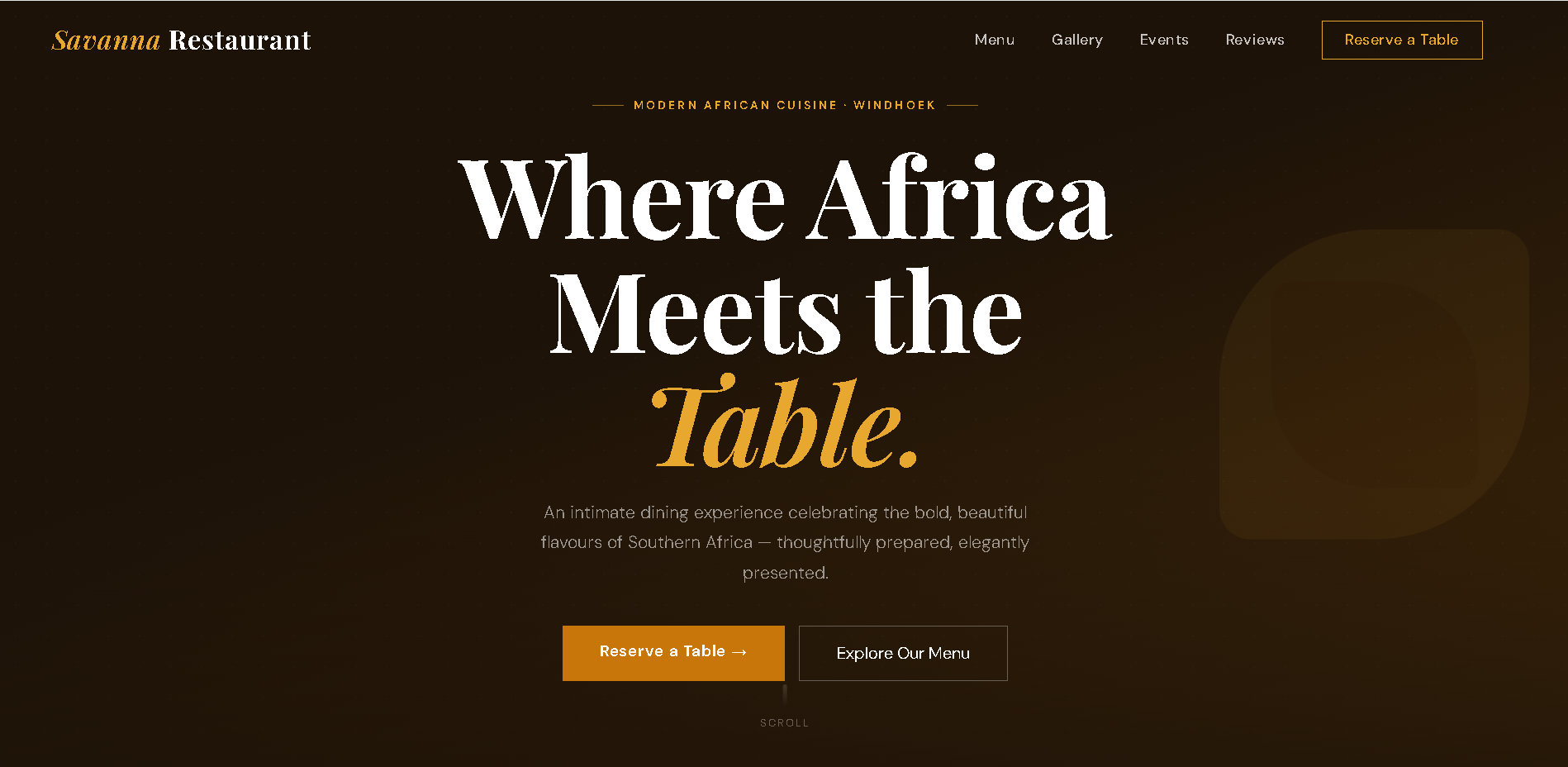Click the intimate dining description paragraph
Viewport: 1568px width, 767px height.
pyautogui.click(x=785, y=542)
